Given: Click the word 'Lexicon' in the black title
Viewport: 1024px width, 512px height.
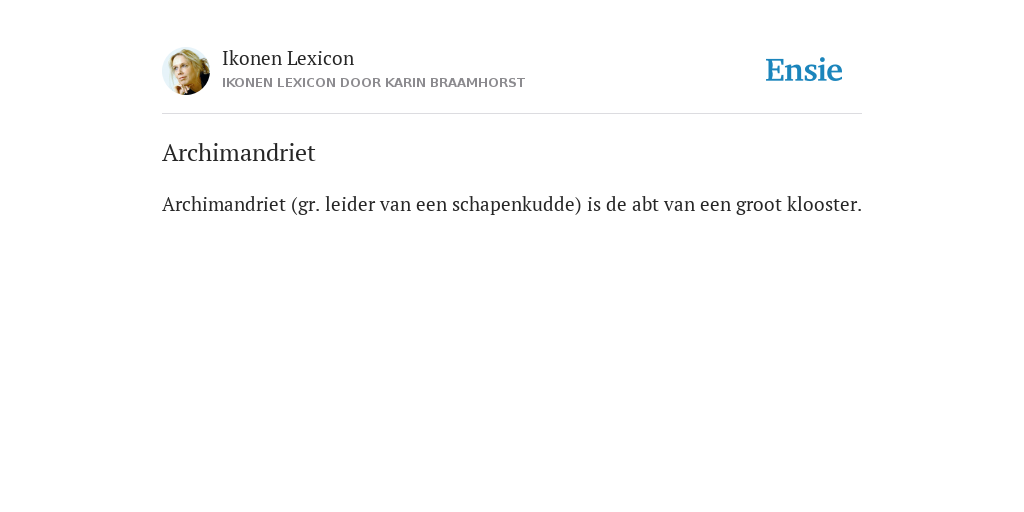Looking at the screenshot, I should (x=321, y=58).
